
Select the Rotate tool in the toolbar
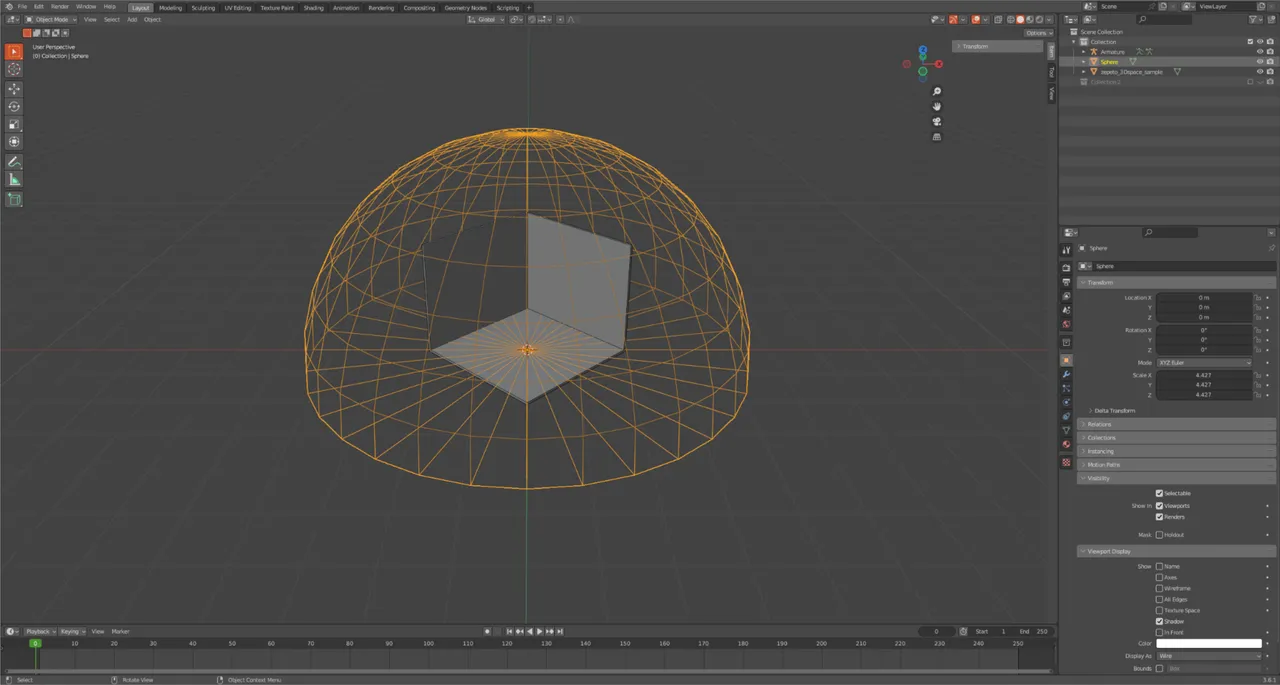pos(14,107)
